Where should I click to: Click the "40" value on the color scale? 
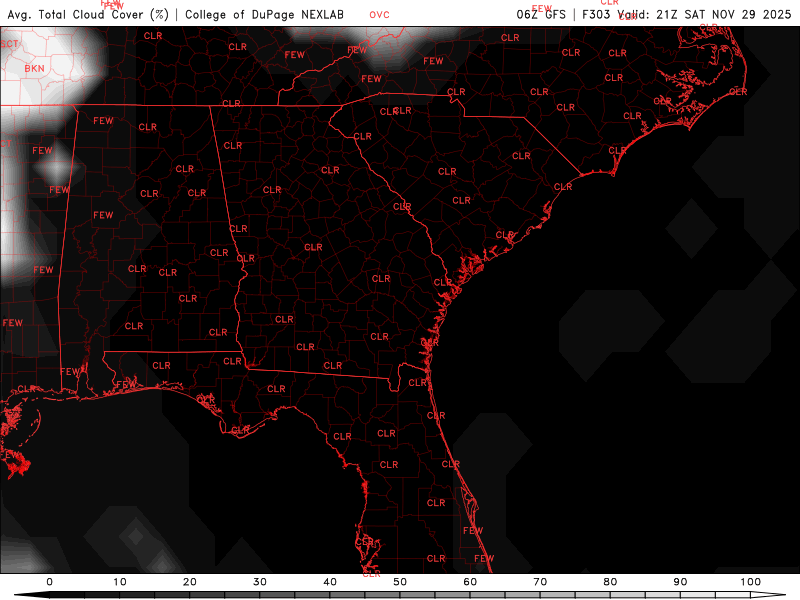pyautogui.click(x=330, y=582)
